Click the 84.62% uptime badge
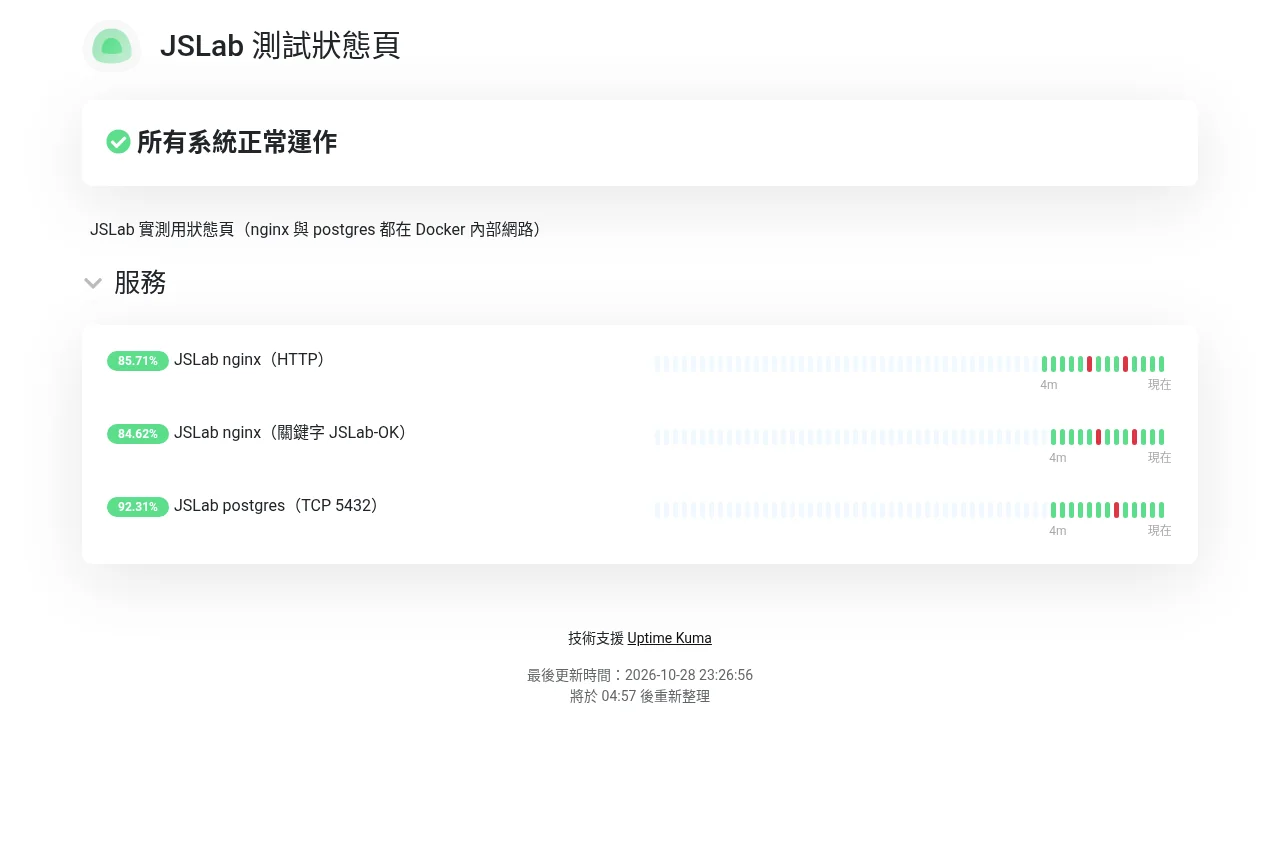 [138, 434]
